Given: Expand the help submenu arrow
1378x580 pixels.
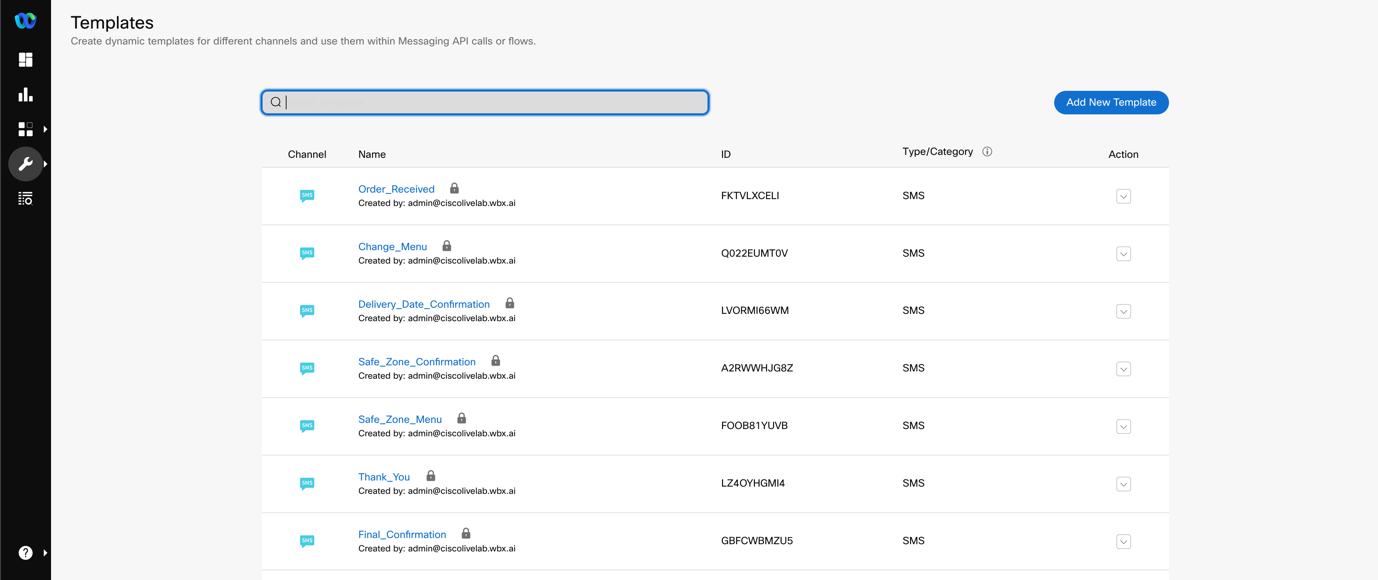Looking at the screenshot, I should coord(45,553).
